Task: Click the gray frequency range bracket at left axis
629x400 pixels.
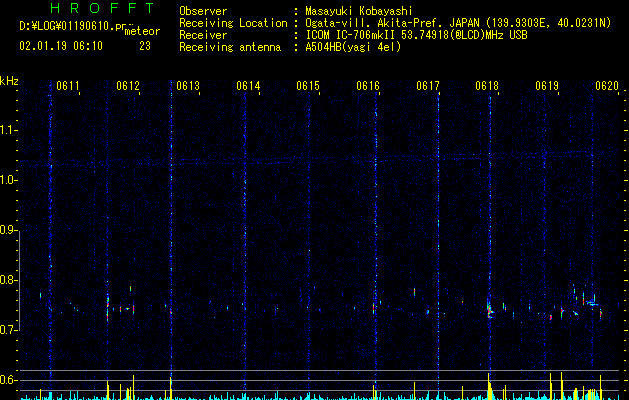Action: pyautogui.click(x=19, y=280)
